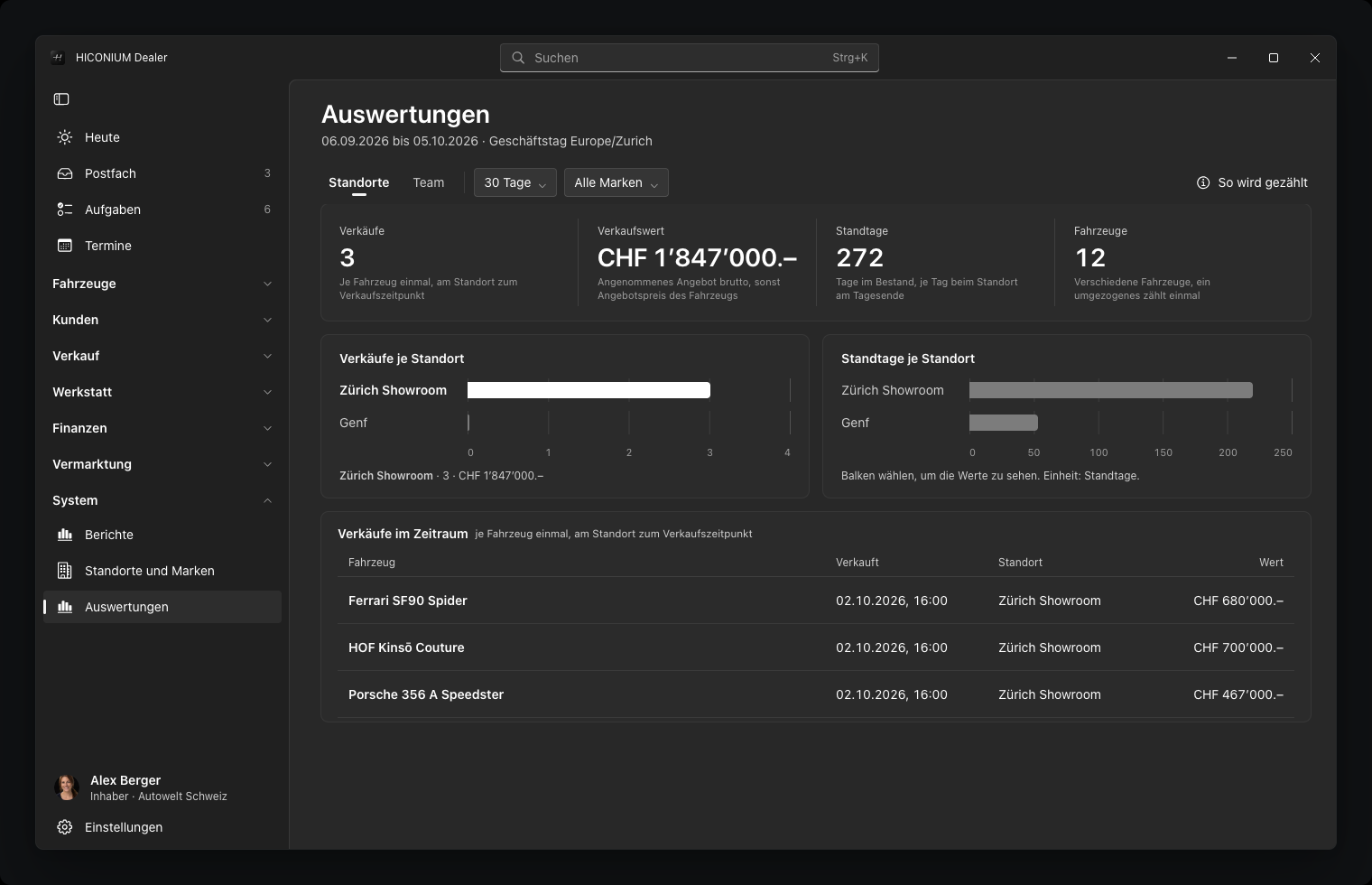
Task: Switch to the Standorte tab
Action: (359, 182)
